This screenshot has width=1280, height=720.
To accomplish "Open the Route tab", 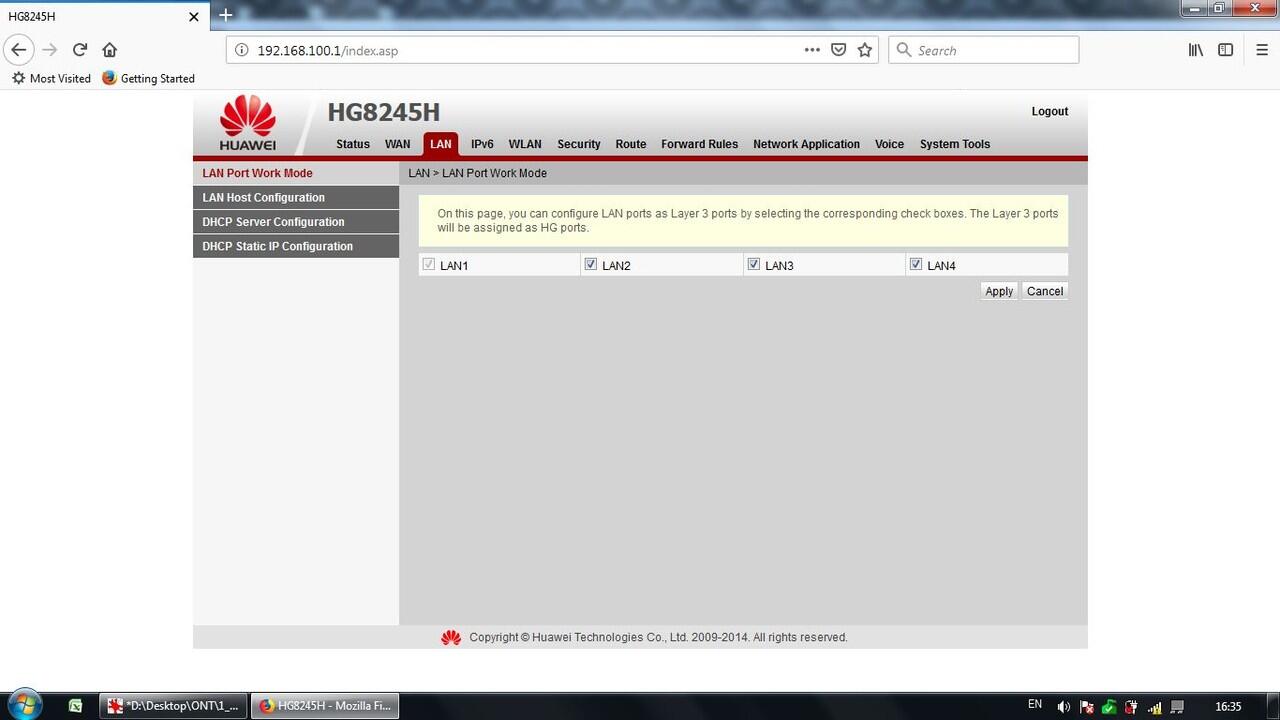I will tap(631, 144).
